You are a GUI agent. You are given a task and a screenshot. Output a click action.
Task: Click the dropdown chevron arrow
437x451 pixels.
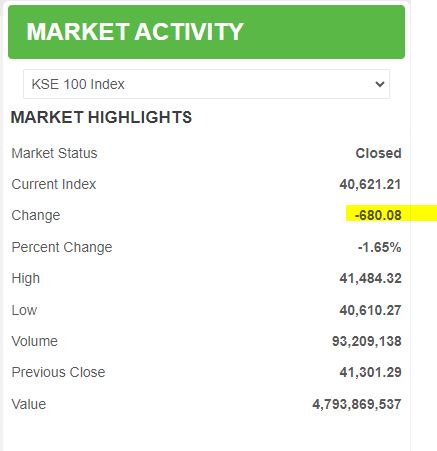coord(380,84)
